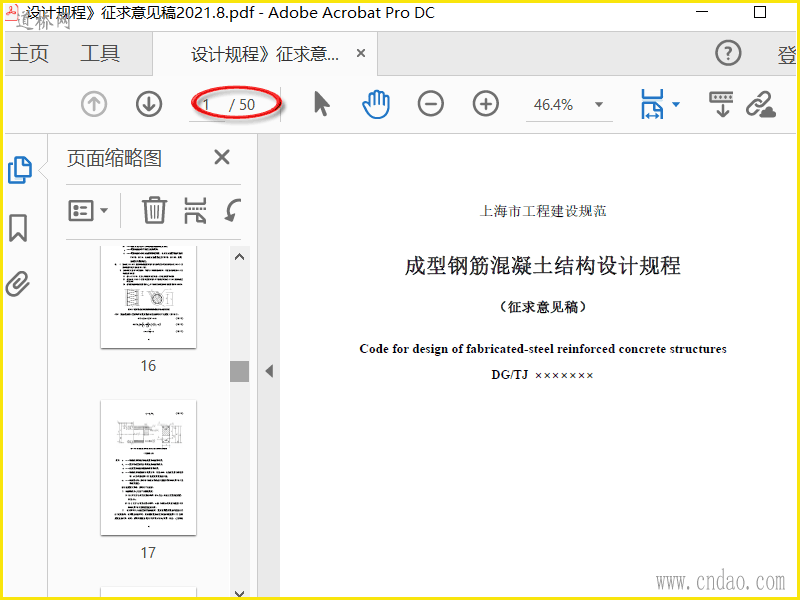This screenshot has width=800, height=600.
Task: Zoom out with the minus button
Action: 431,104
